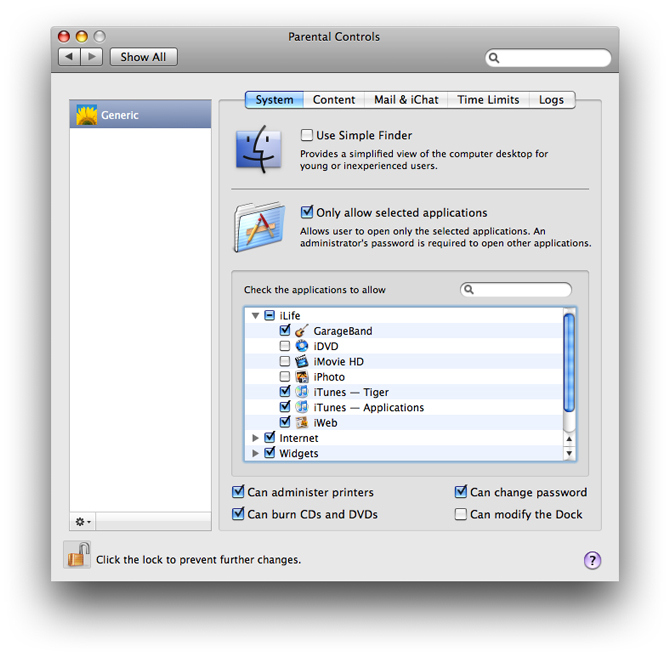Viewport: 670px width, 656px height.
Task: Click the iPhoto app icon
Action: click(301, 377)
